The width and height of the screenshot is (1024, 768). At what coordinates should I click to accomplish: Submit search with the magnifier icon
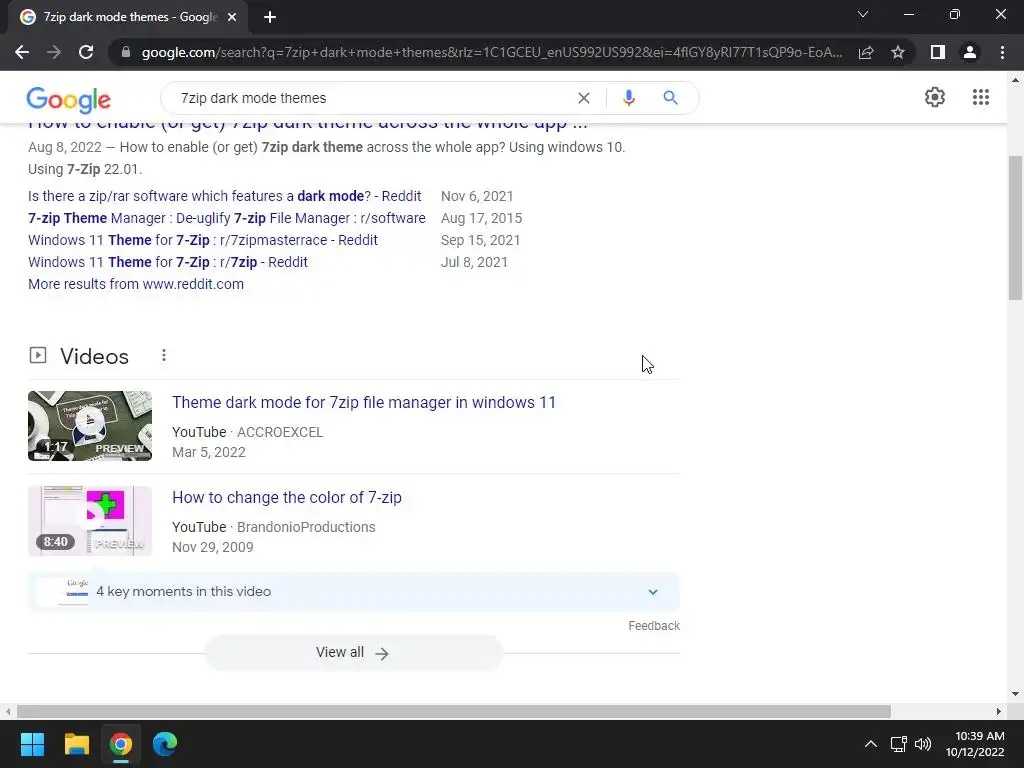(x=670, y=98)
